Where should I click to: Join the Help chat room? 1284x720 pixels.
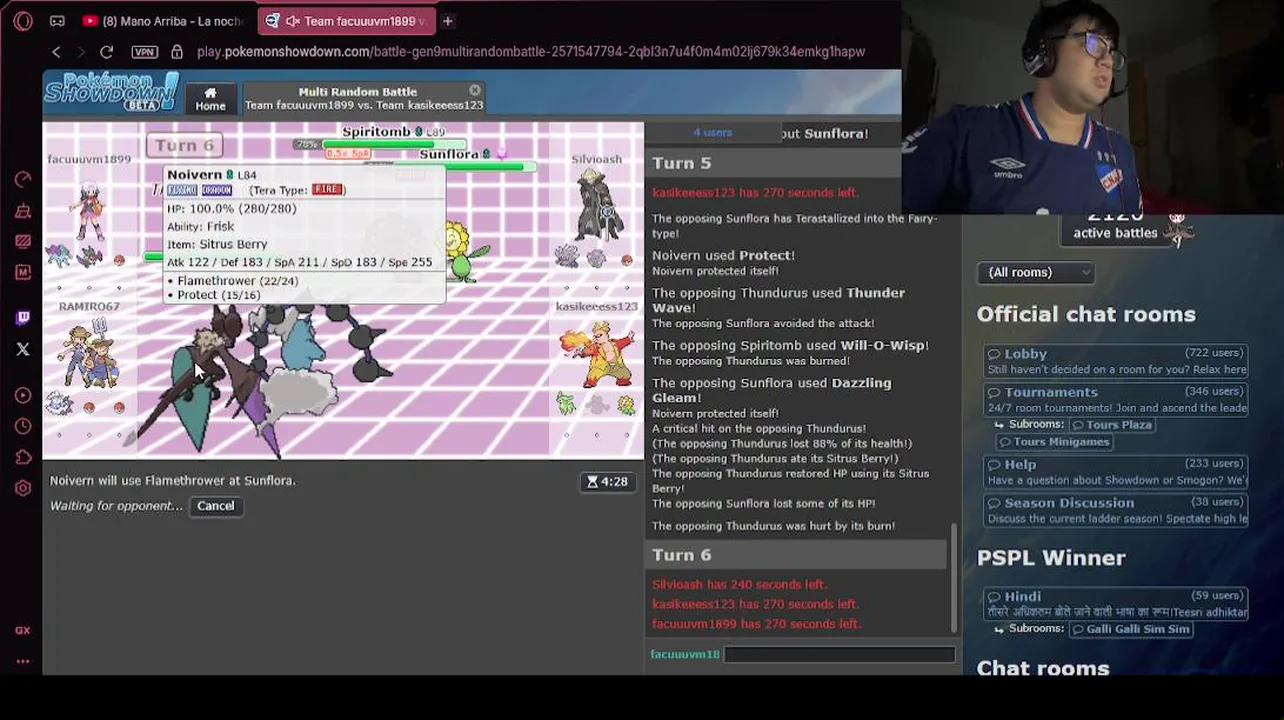[1115, 472]
